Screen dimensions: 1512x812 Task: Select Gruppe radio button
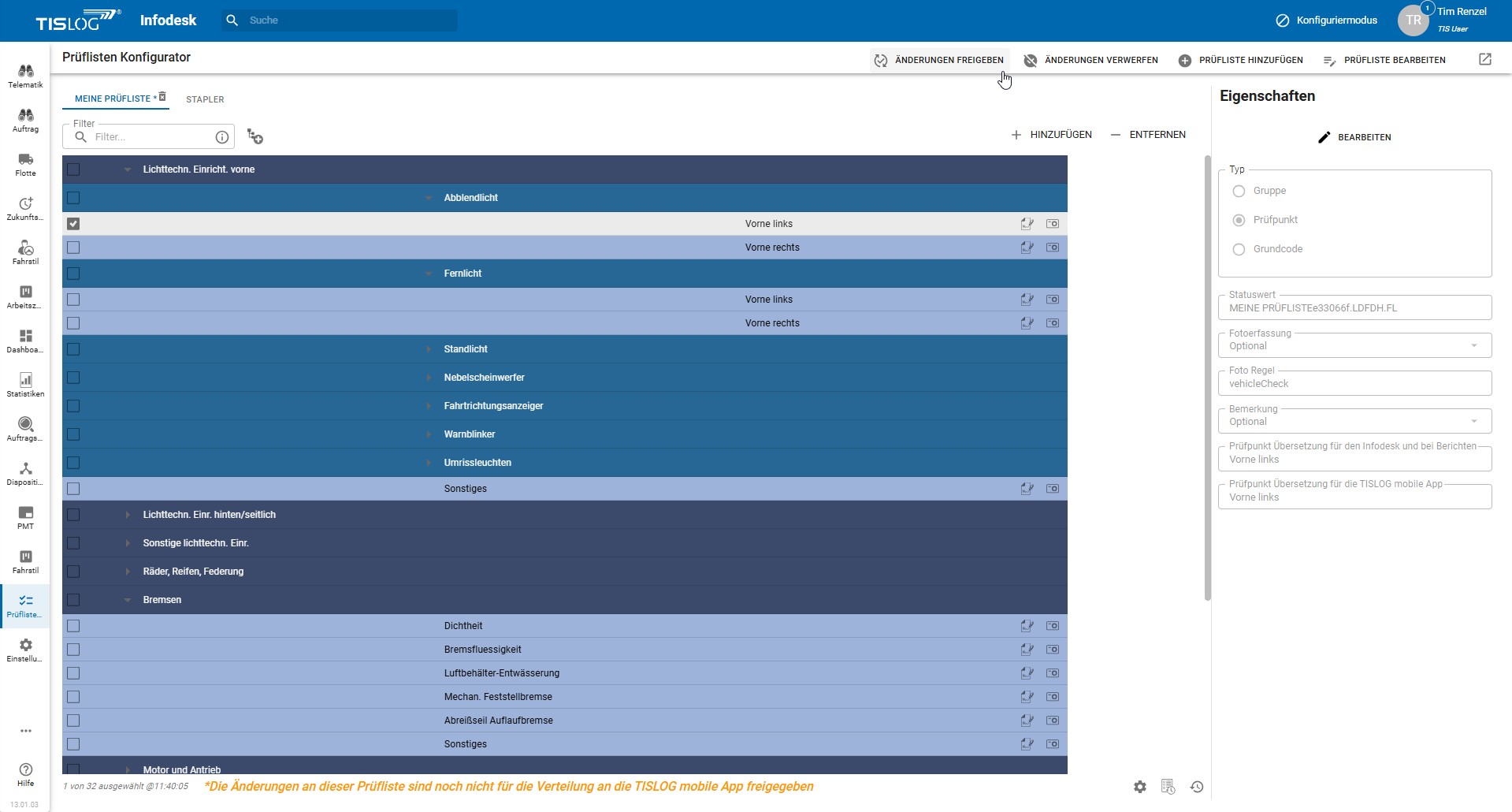click(x=1239, y=191)
